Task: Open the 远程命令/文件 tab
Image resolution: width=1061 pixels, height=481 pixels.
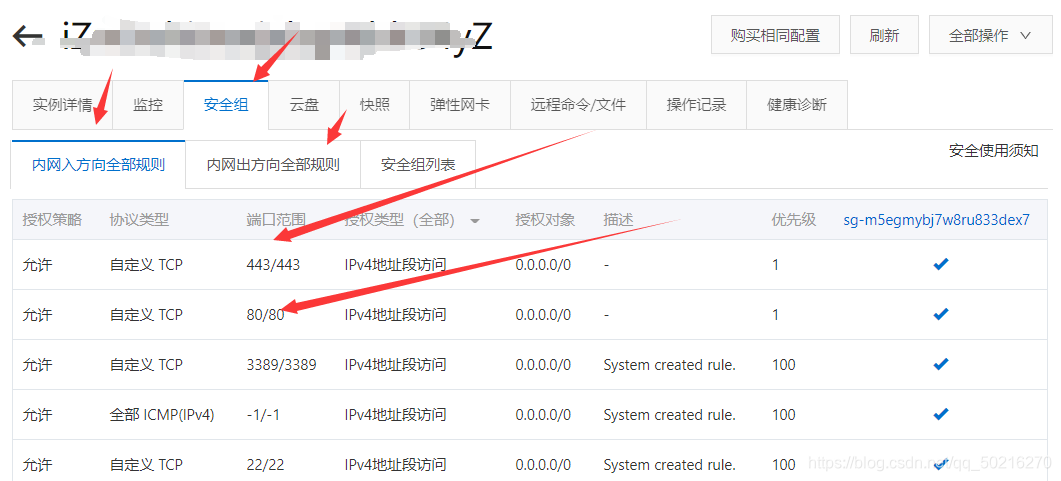Action: tap(579, 105)
